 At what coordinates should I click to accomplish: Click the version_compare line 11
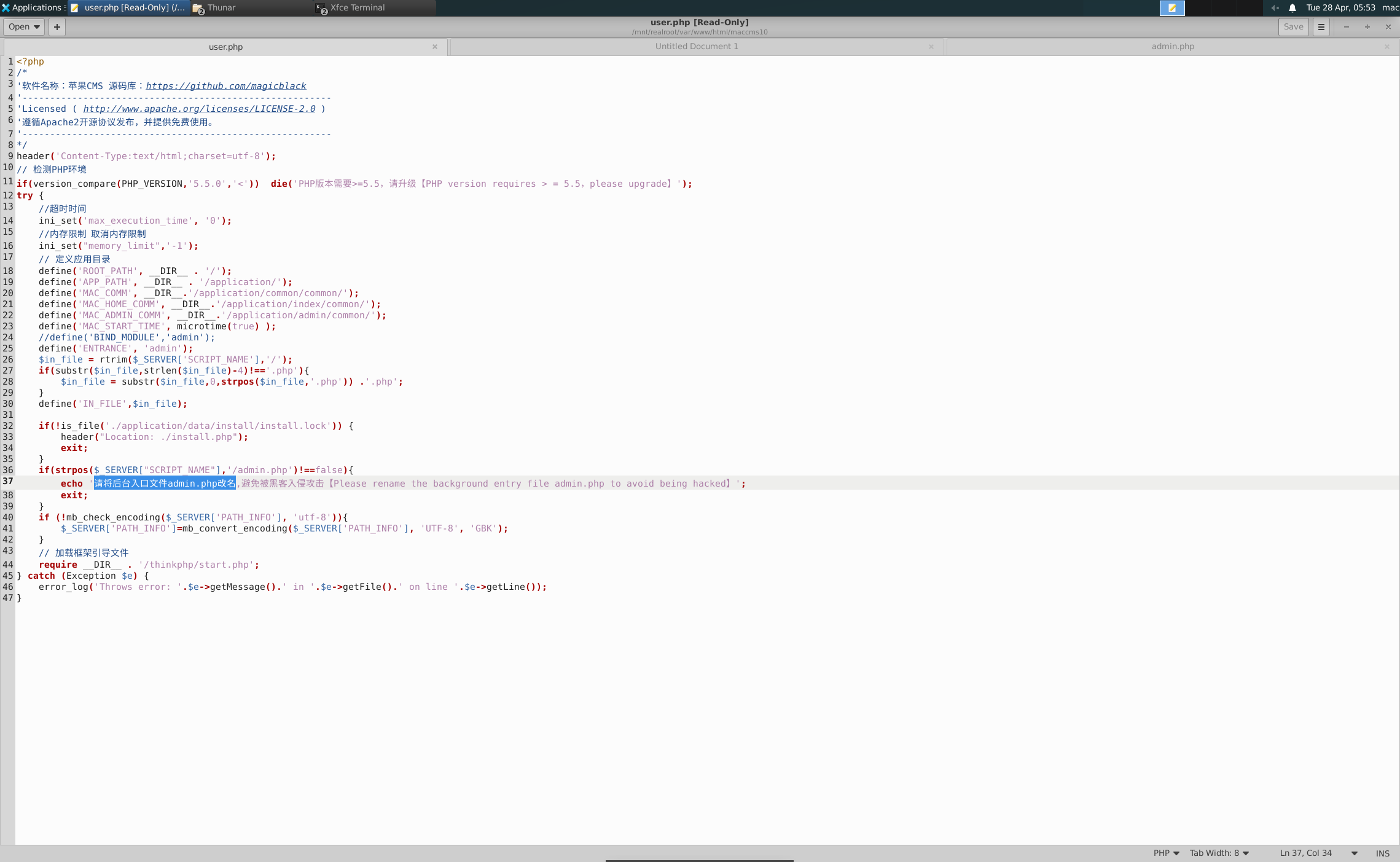pyautogui.click(x=354, y=184)
